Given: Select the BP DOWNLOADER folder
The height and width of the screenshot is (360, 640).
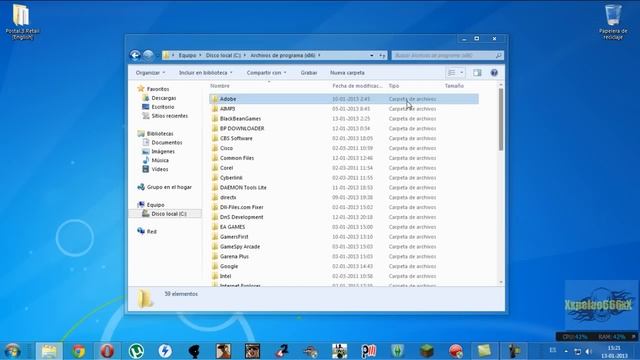Looking at the screenshot, I should pyautogui.click(x=242, y=129).
